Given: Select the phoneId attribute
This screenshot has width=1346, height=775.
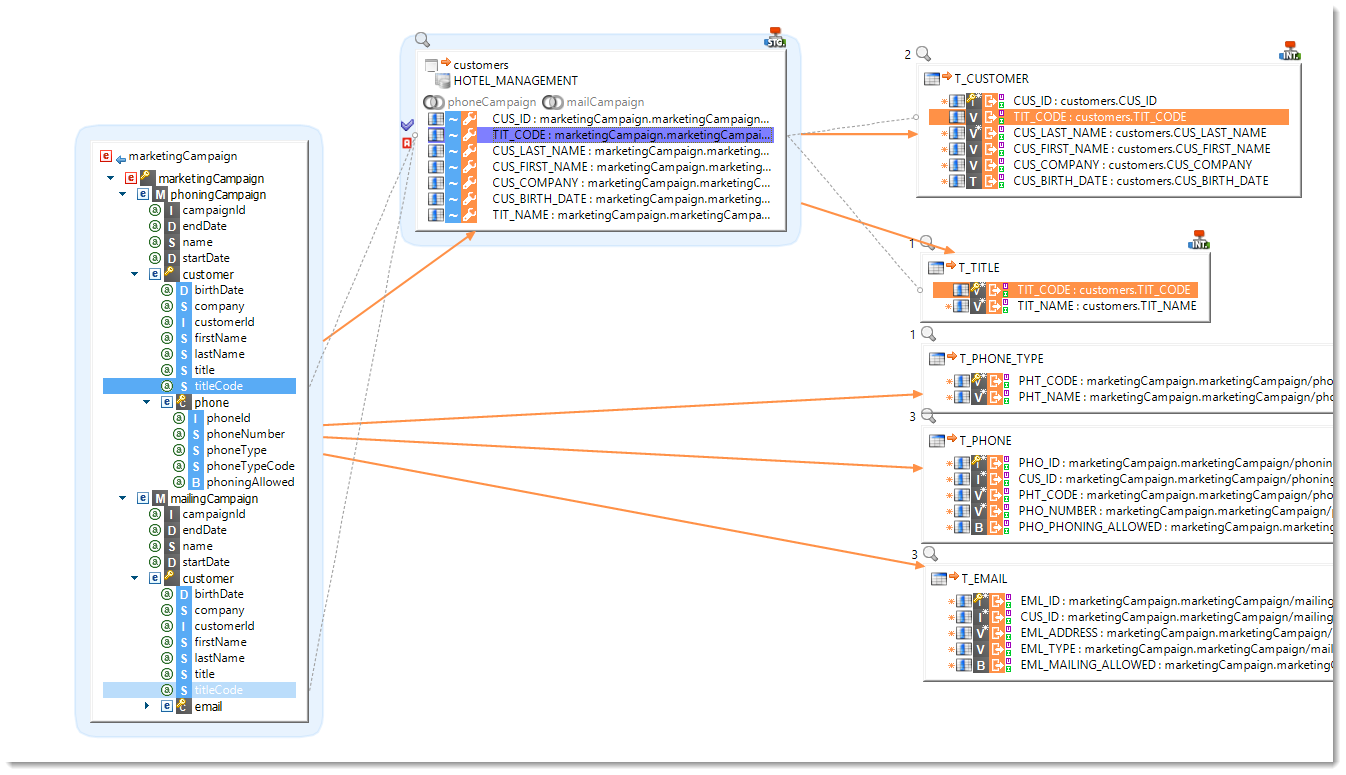Looking at the screenshot, I should (229, 418).
